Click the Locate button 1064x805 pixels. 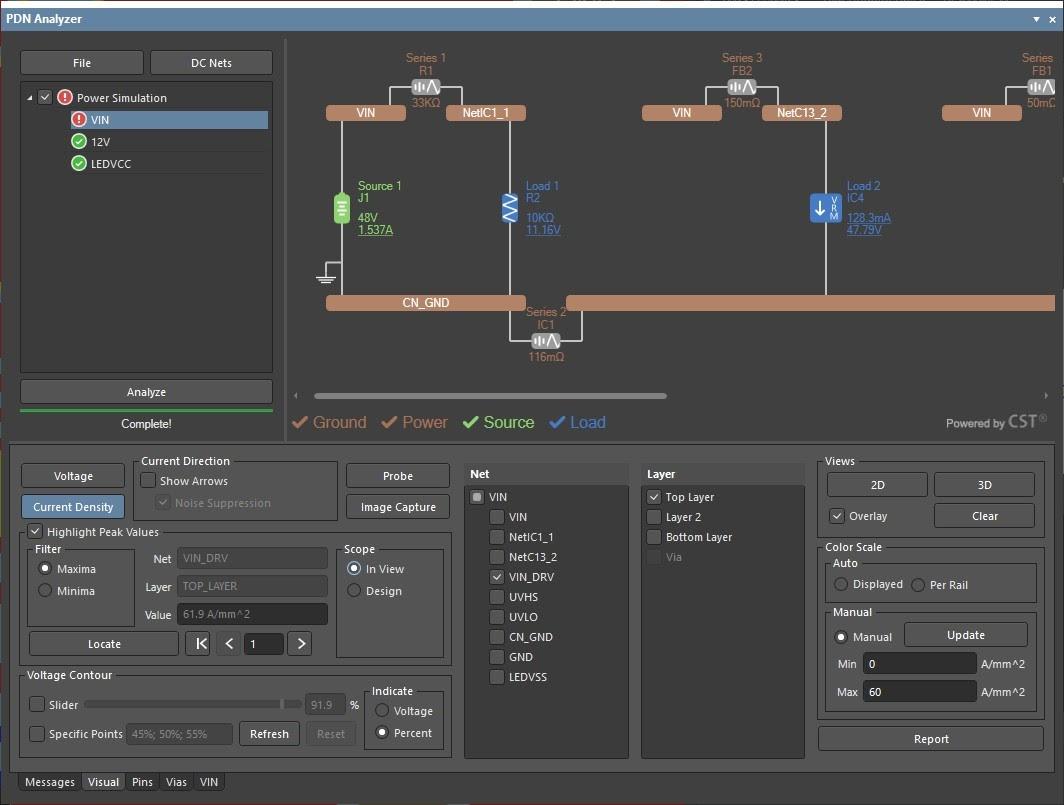(104, 643)
